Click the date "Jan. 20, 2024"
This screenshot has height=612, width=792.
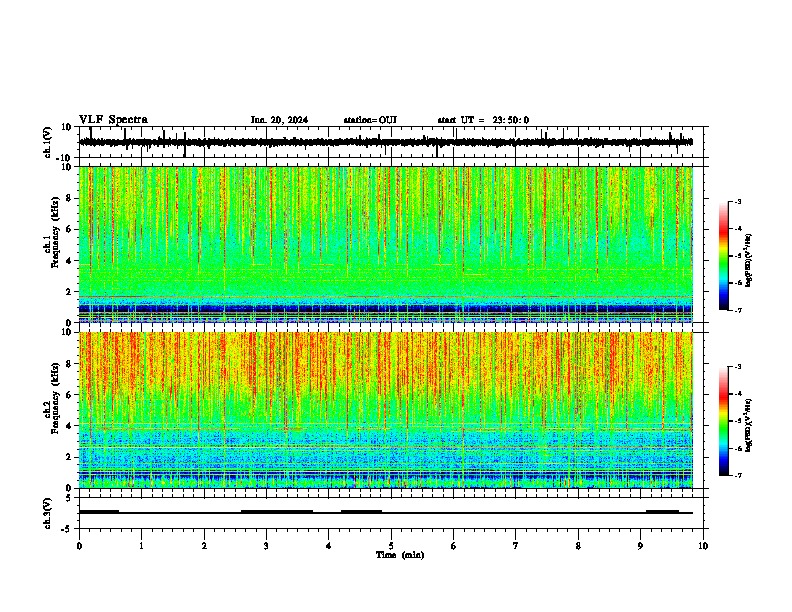pyautogui.click(x=279, y=120)
